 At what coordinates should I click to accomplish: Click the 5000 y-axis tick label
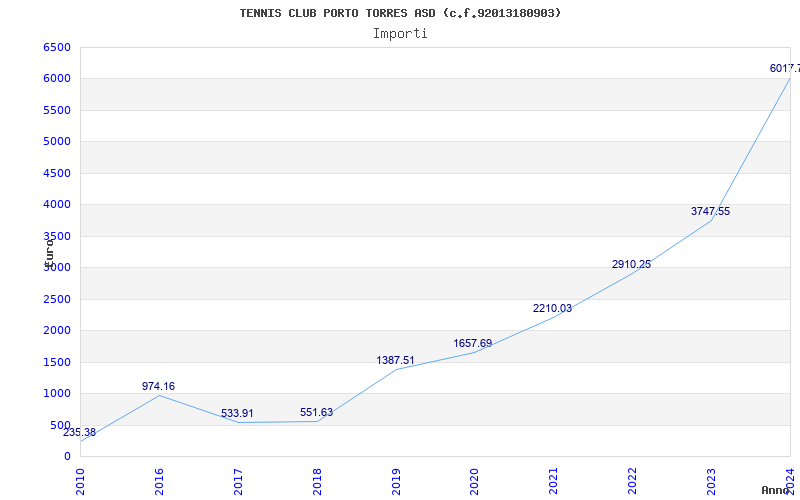(x=57, y=141)
